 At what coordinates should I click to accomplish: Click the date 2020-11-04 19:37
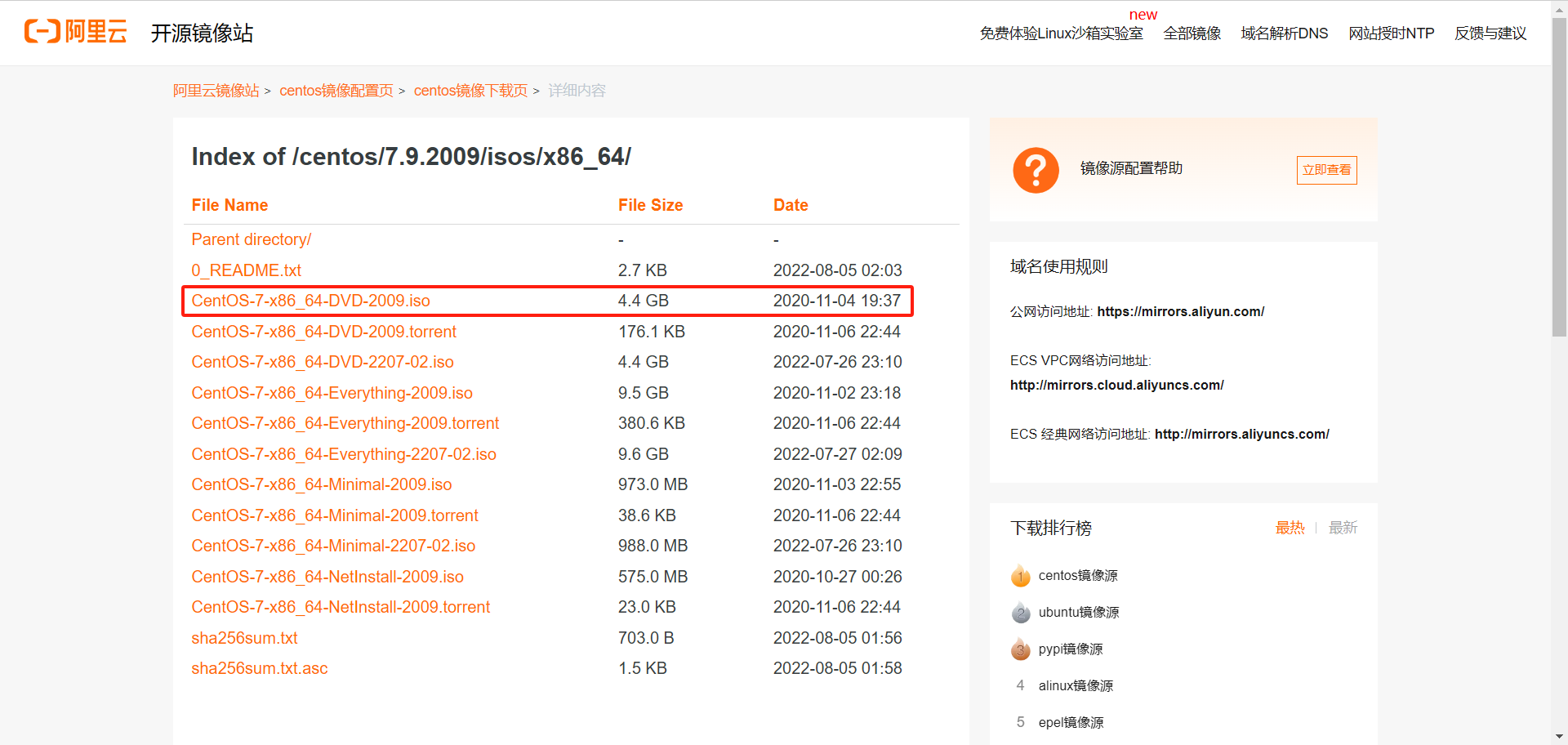pos(837,301)
